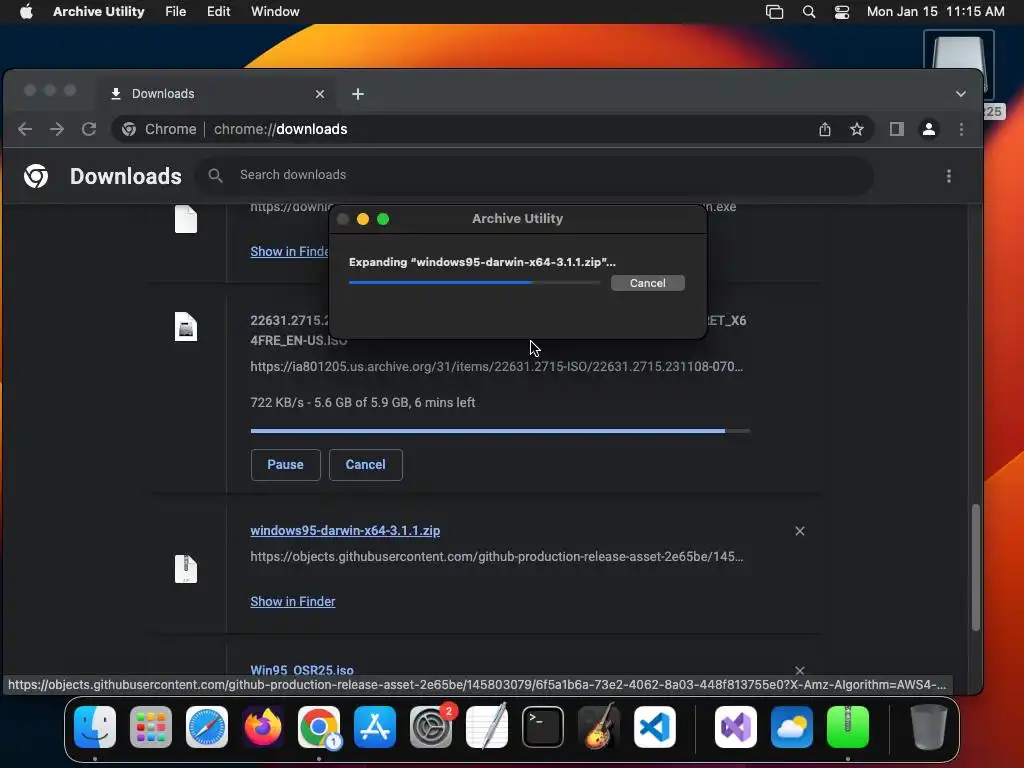Open Visual Studio Code from the Dock
This screenshot has height=768, width=1024.
tap(655, 727)
